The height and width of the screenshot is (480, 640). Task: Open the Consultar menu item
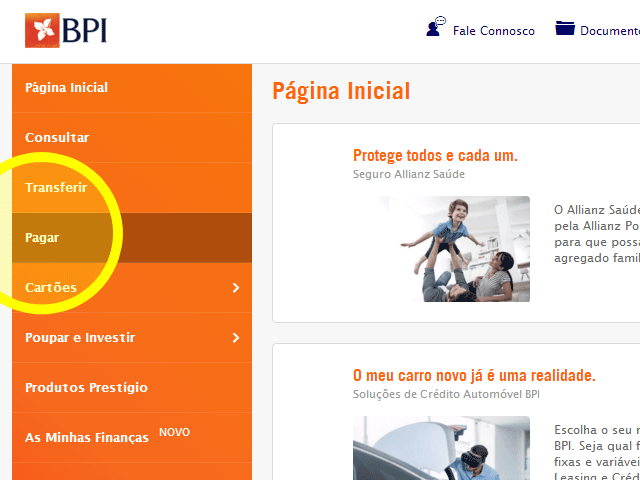(x=132, y=138)
